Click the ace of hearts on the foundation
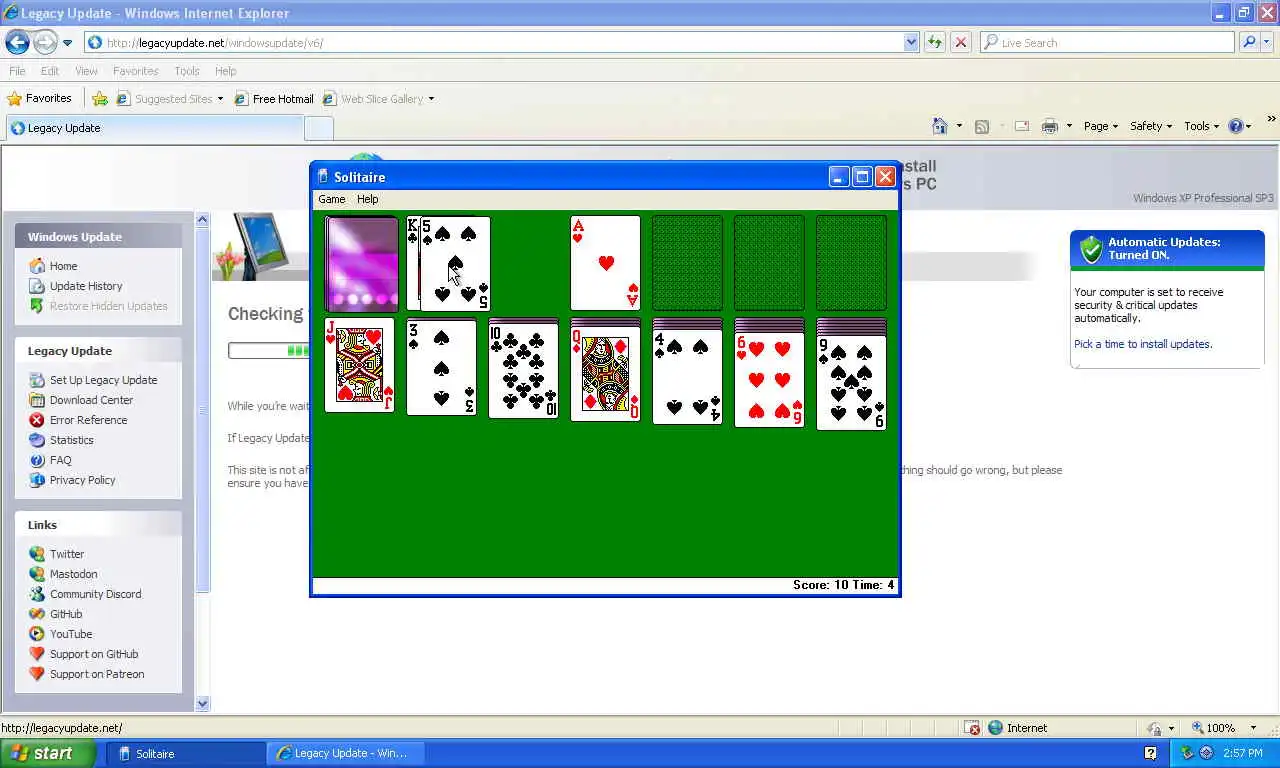Screen dimensions: 1280x768 click(x=605, y=264)
